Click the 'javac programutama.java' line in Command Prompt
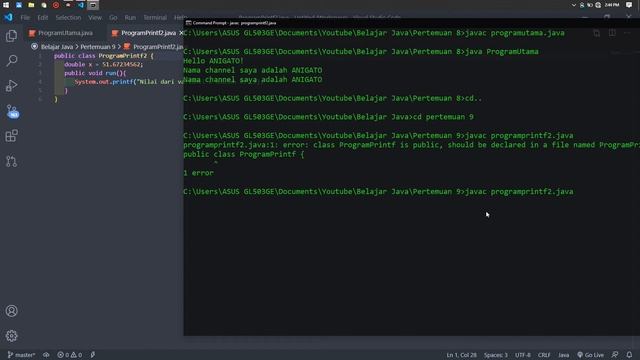640x360 pixels. coord(374,33)
